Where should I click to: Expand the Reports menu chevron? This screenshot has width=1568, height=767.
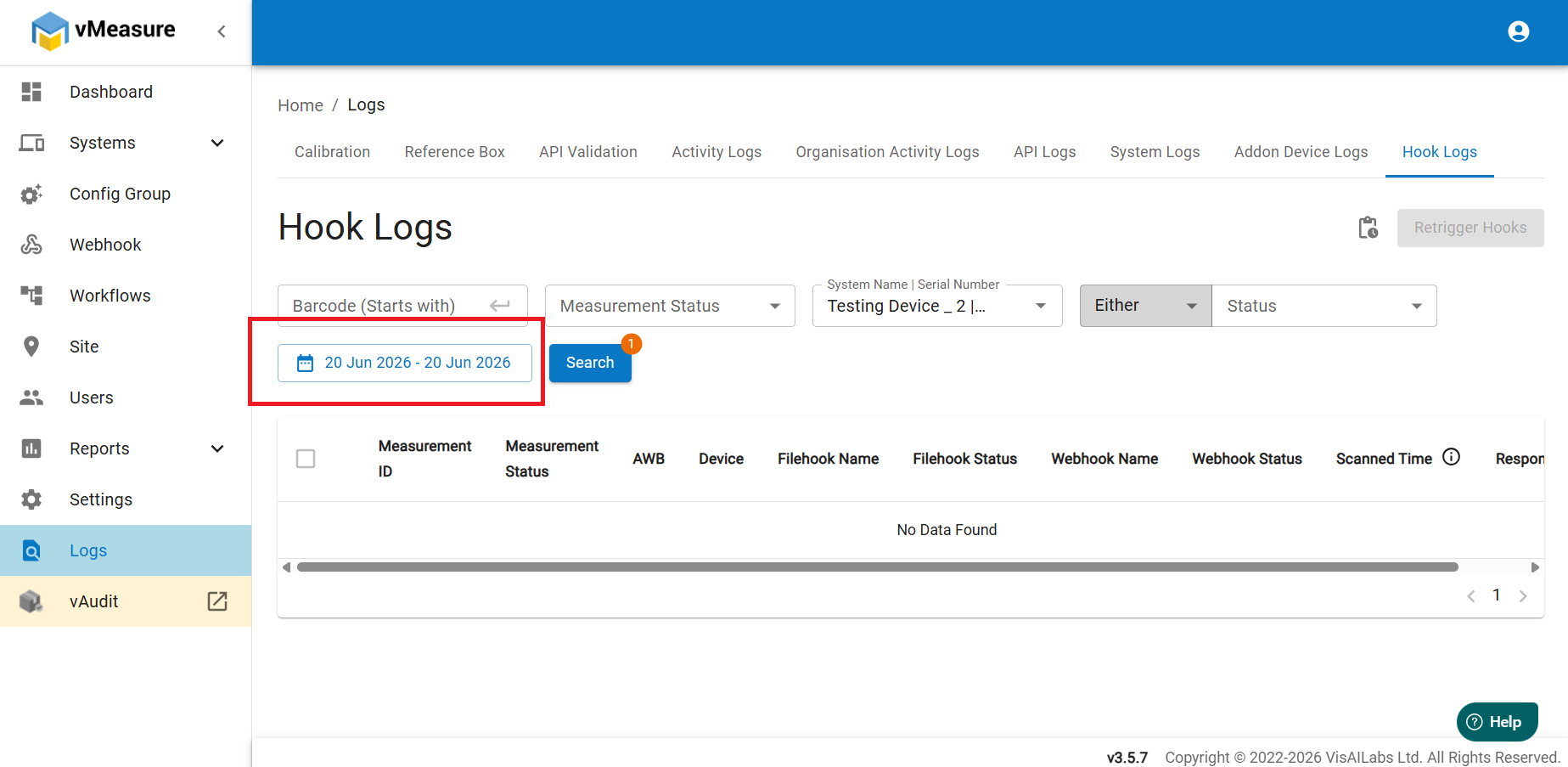[x=217, y=448]
